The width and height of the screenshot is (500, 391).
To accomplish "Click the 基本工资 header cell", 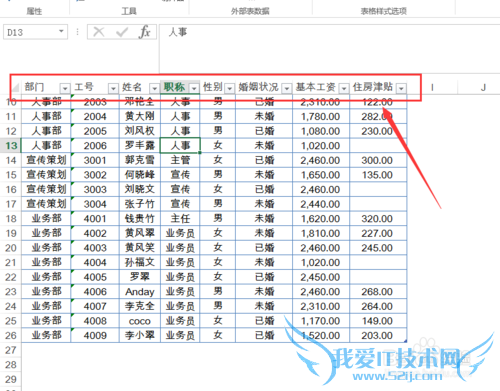I will pos(321,88).
